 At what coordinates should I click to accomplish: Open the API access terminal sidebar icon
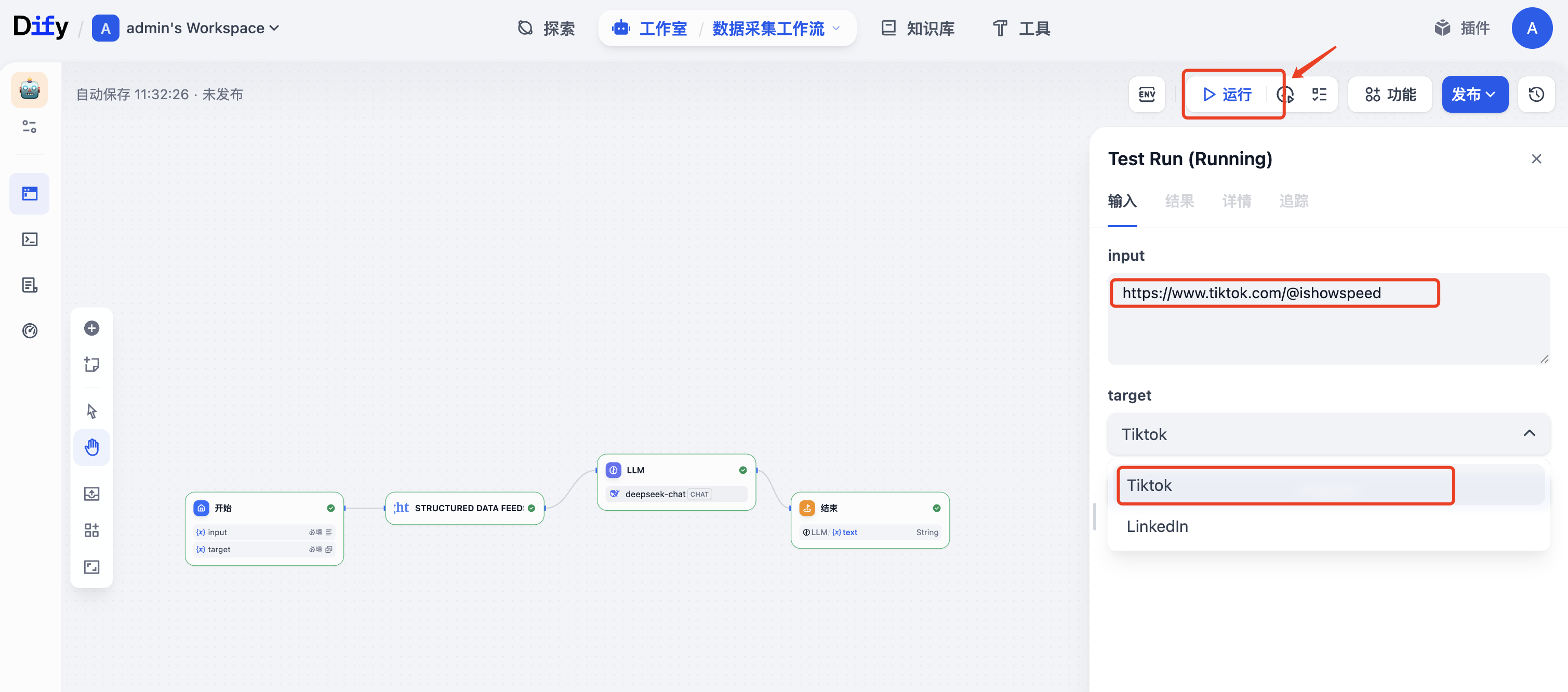click(x=29, y=239)
